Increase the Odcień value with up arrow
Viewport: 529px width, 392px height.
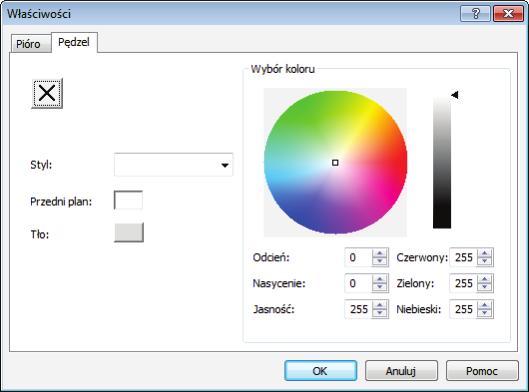380,253
